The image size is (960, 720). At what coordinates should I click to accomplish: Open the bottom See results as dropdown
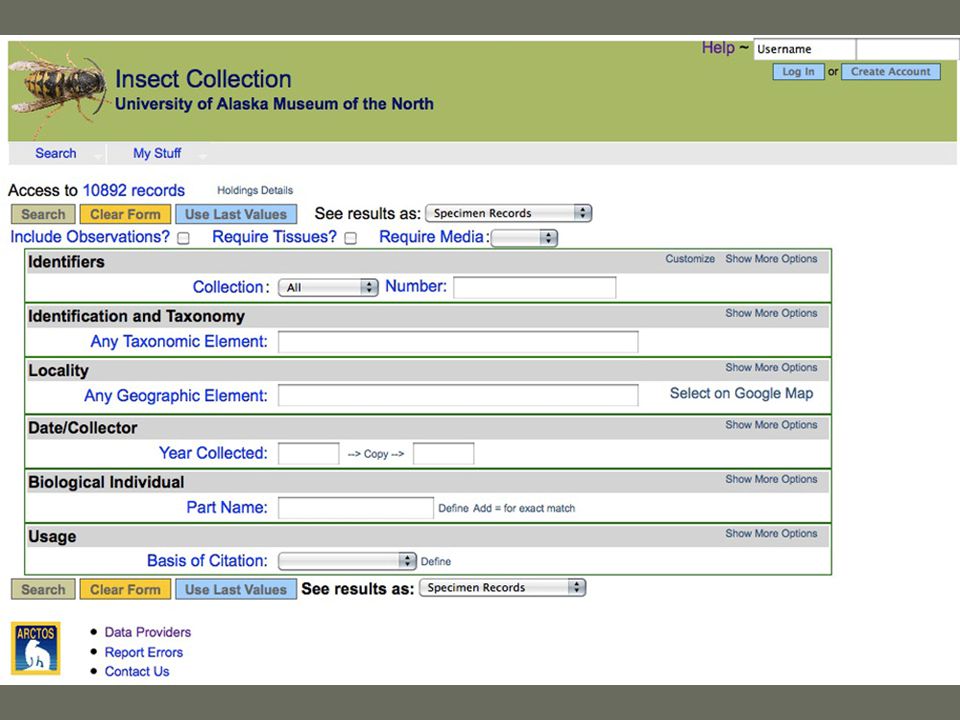[x=502, y=588]
